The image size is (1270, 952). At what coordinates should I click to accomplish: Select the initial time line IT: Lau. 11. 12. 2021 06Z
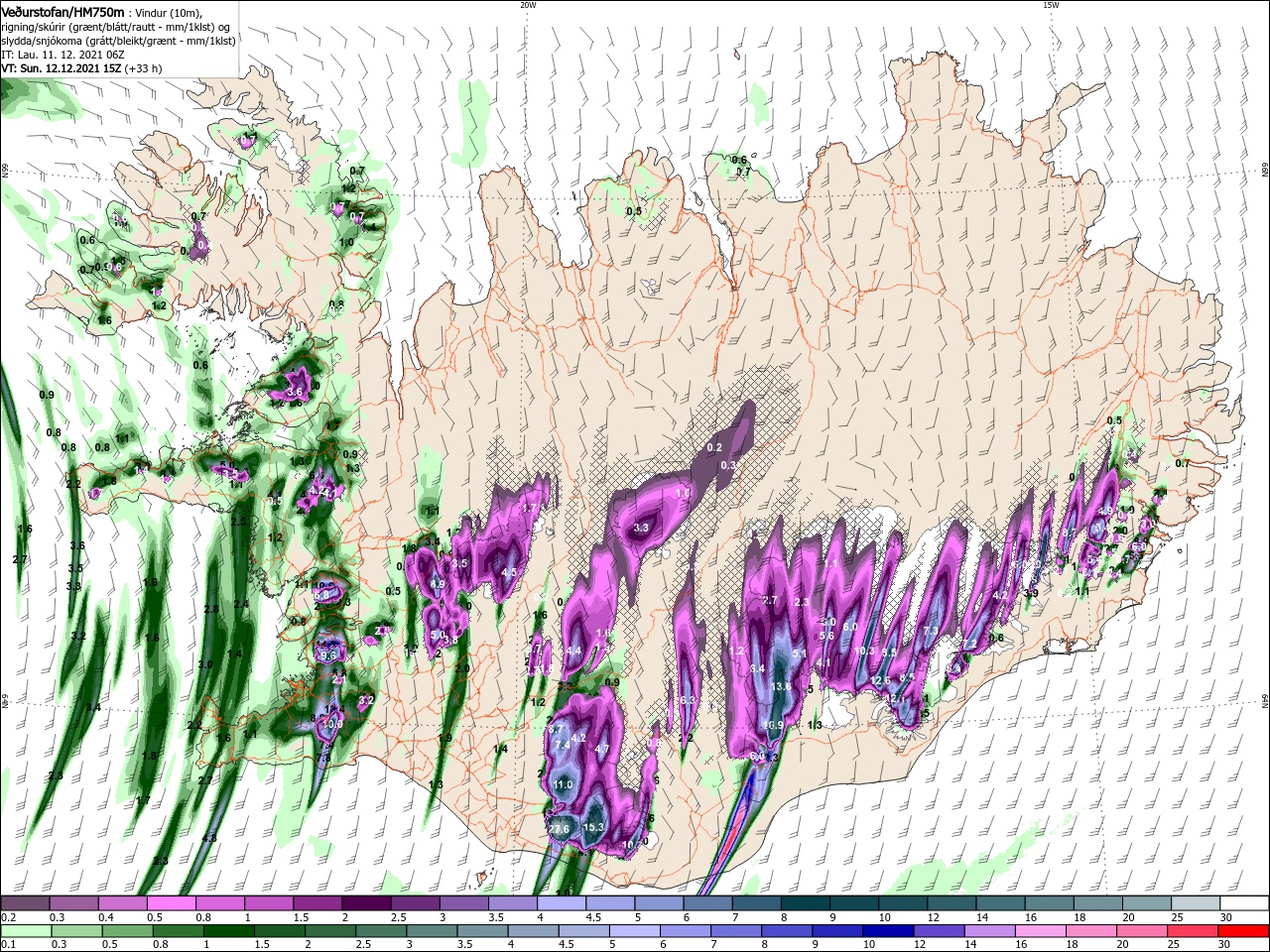click(x=63, y=55)
